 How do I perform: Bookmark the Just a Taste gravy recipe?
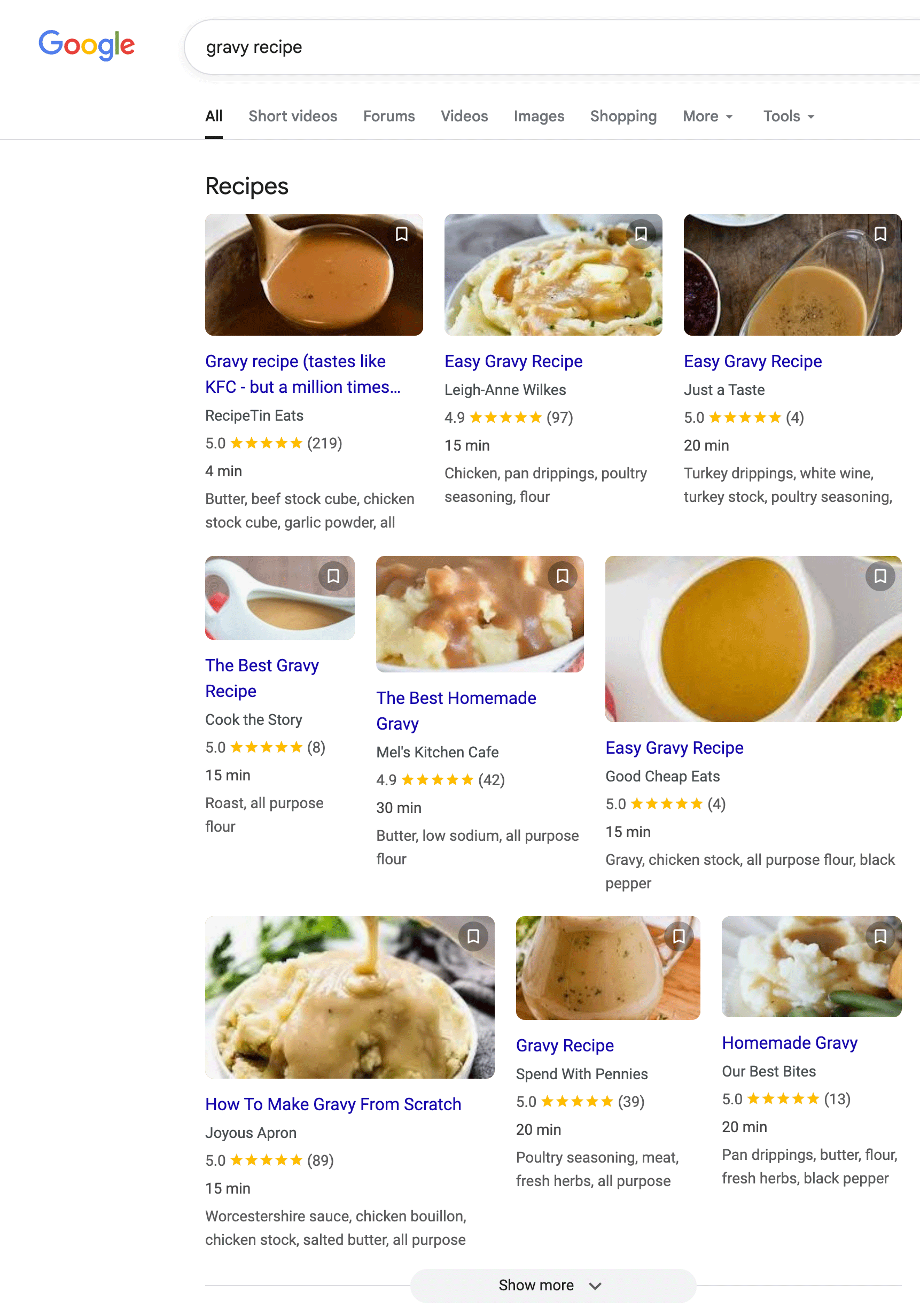880,234
